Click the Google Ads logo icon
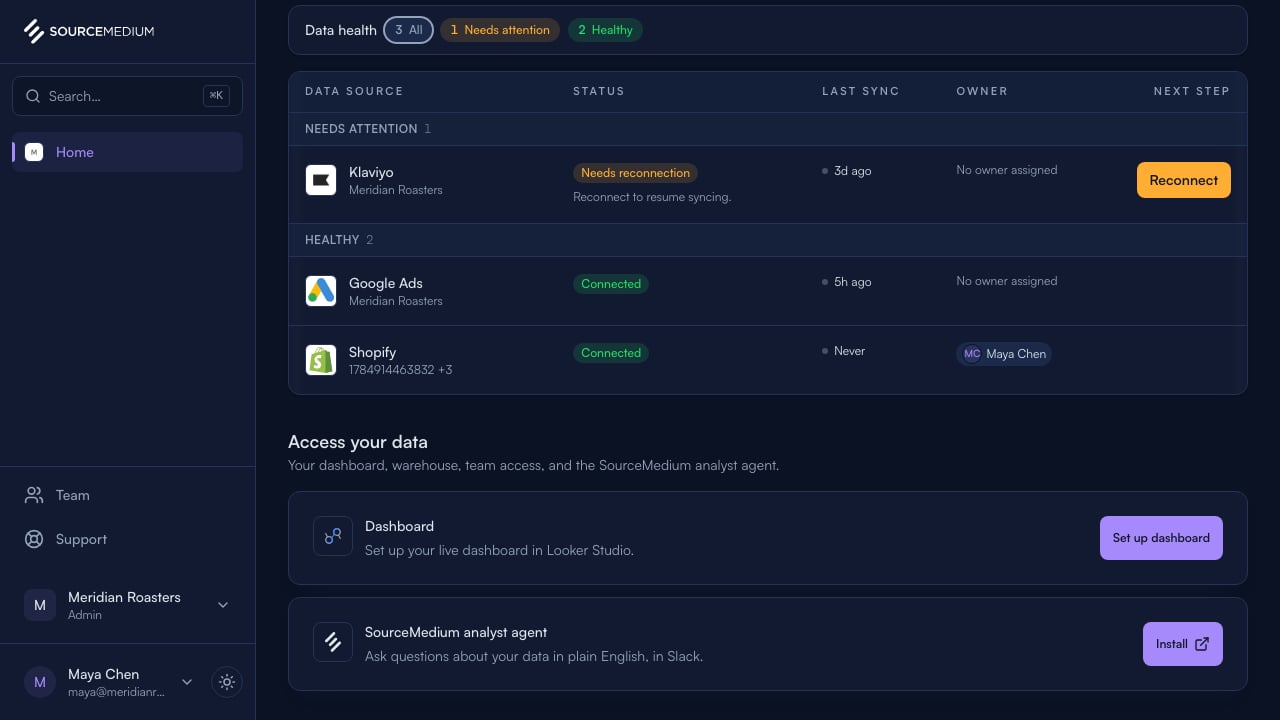The height and width of the screenshot is (720, 1280). tap(321, 291)
